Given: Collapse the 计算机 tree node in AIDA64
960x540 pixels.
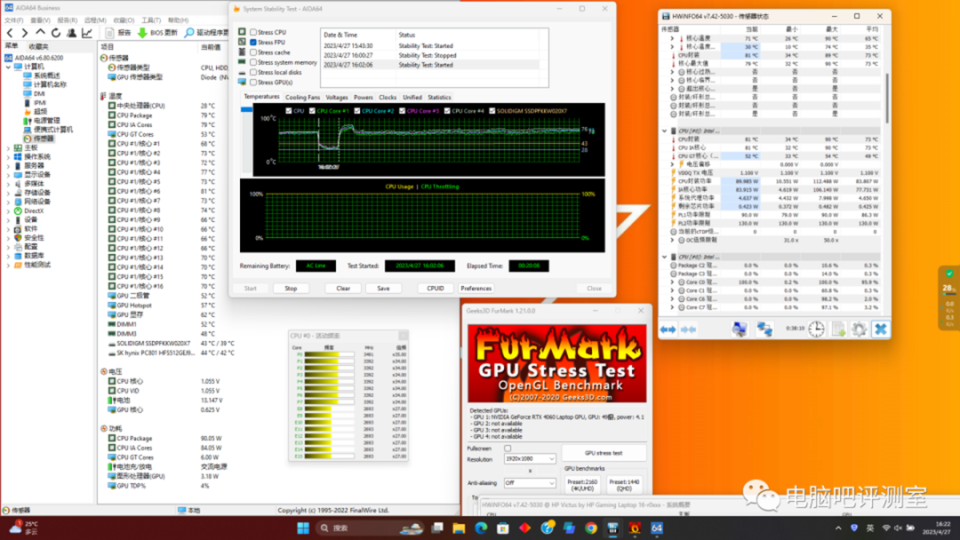Looking at the screenshot, I should (x=8, y=66).
